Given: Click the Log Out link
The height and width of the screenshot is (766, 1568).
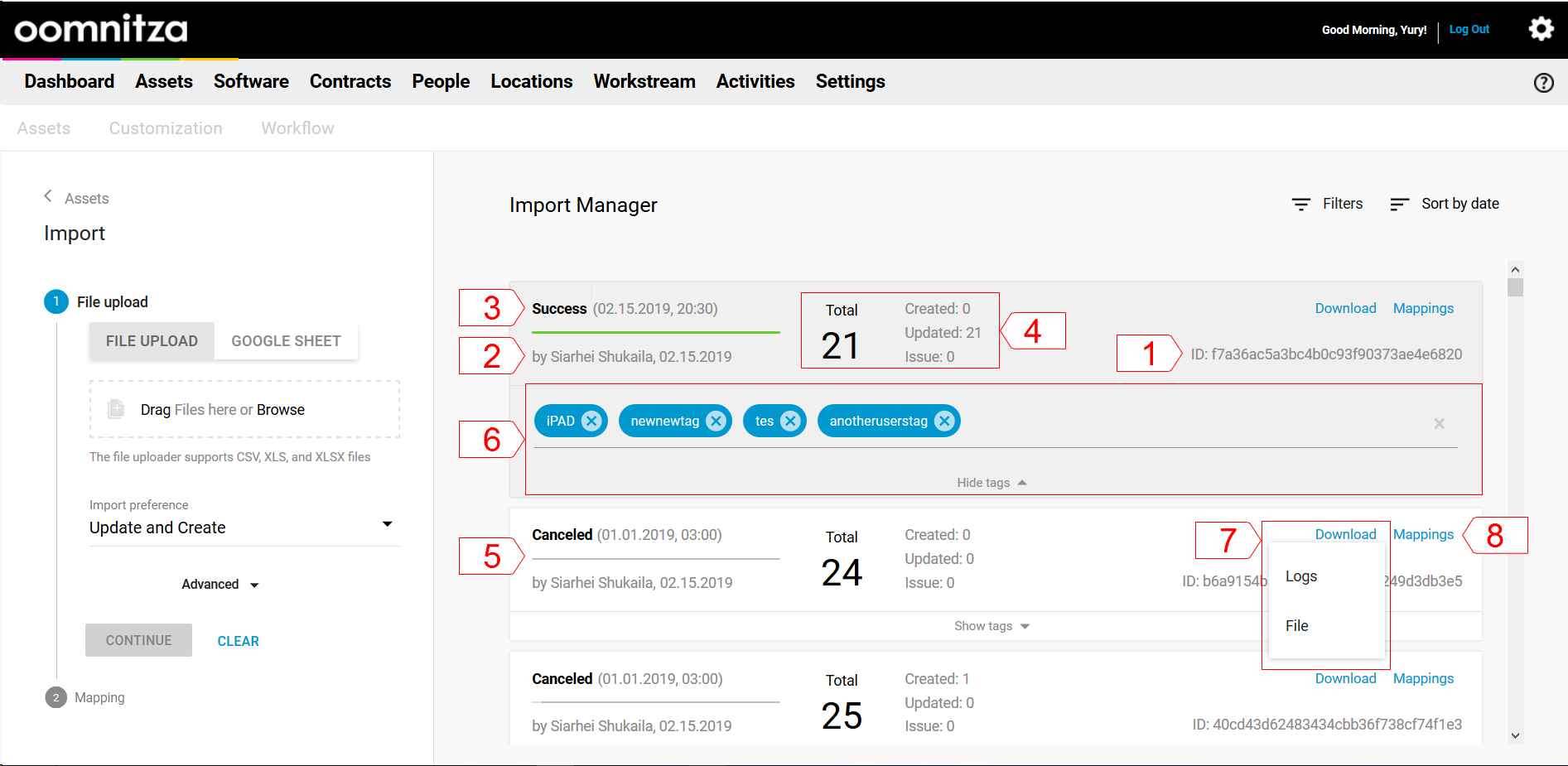Looking at the screenshot, I should point(1469,29).
